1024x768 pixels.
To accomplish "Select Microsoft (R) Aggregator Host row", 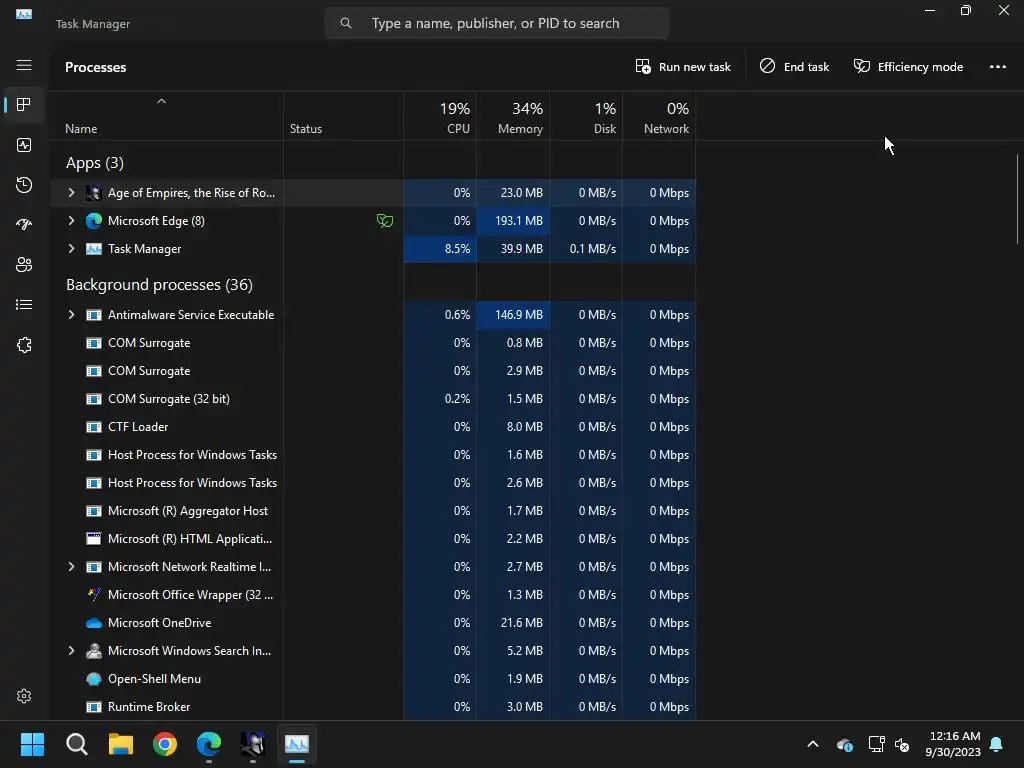I will (x=373, y=511).
